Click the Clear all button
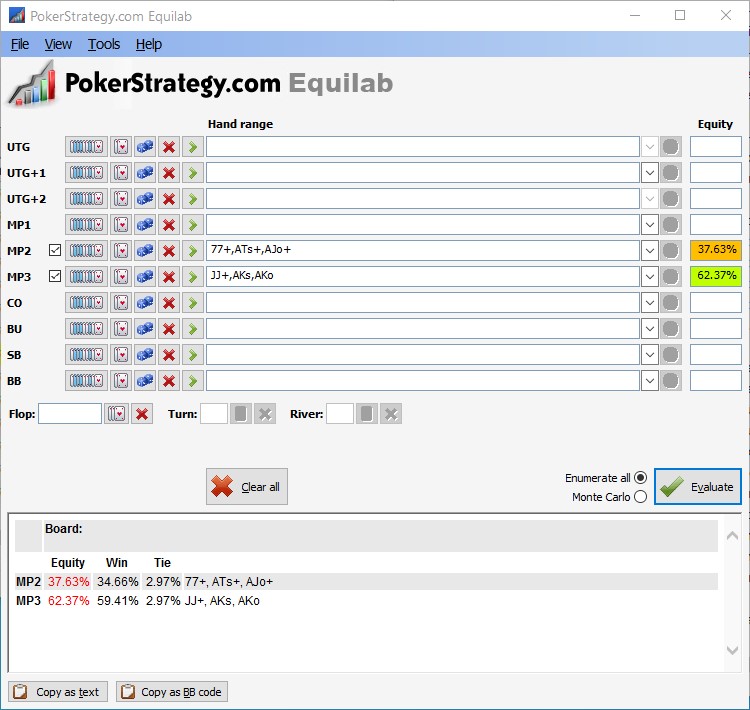Image resolution: width=750 pixels, height=710 pixels. (x=247, y=487)
